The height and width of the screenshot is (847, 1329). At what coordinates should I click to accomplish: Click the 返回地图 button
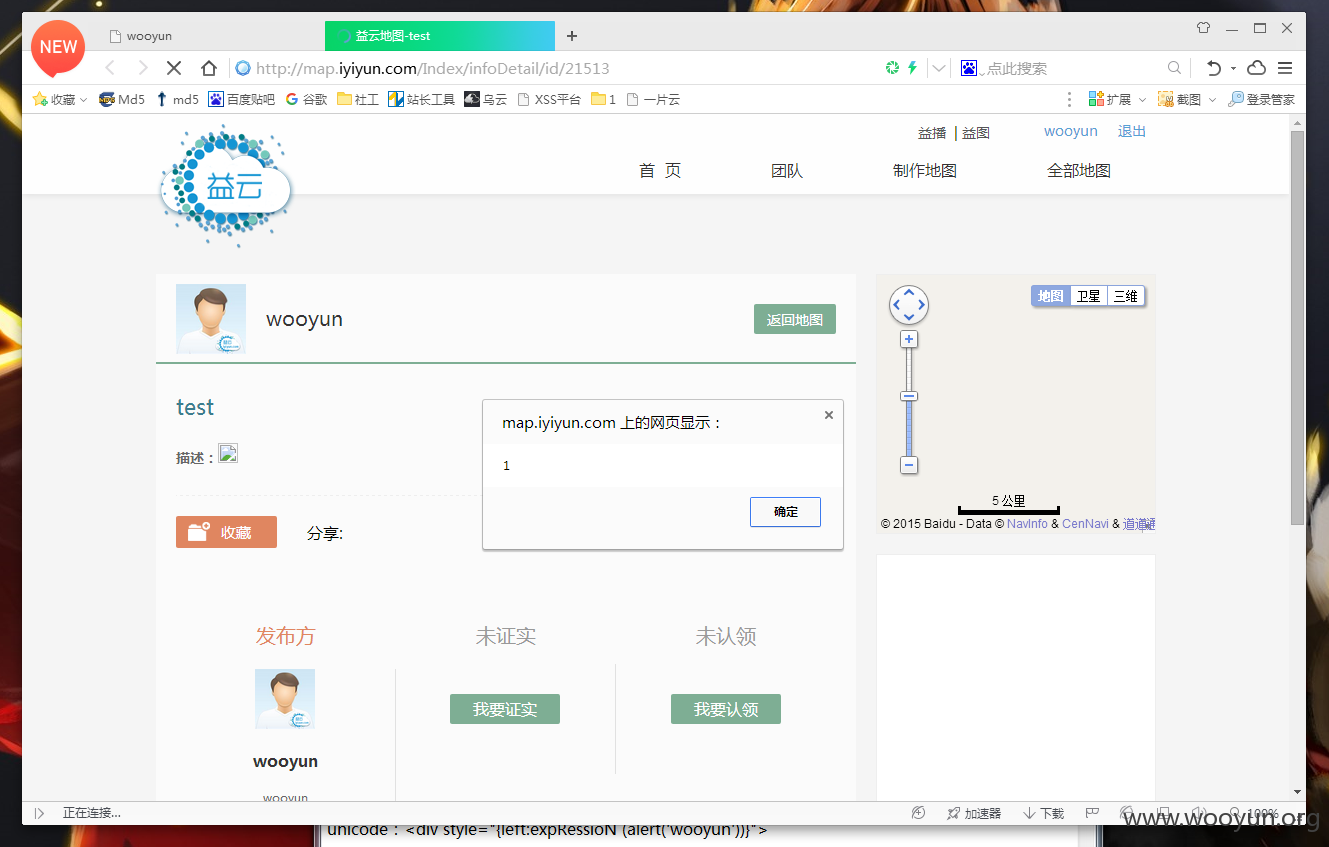click(x=795, y=320)
